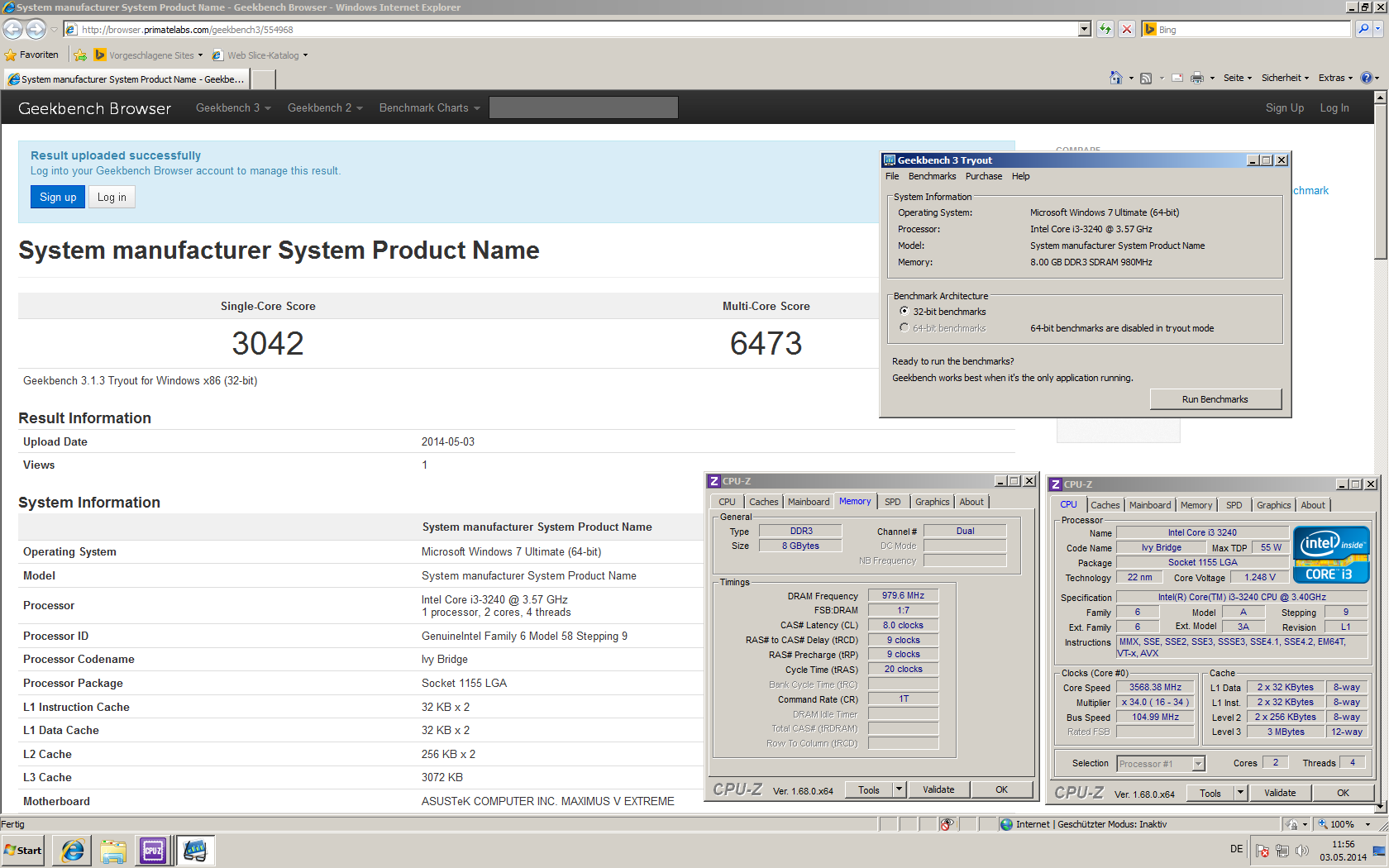This screenshot has height=868, width=1389.
Task: Open the search provider dropdown arrow
Action: pyautogui.click(x=1378, y=29)
